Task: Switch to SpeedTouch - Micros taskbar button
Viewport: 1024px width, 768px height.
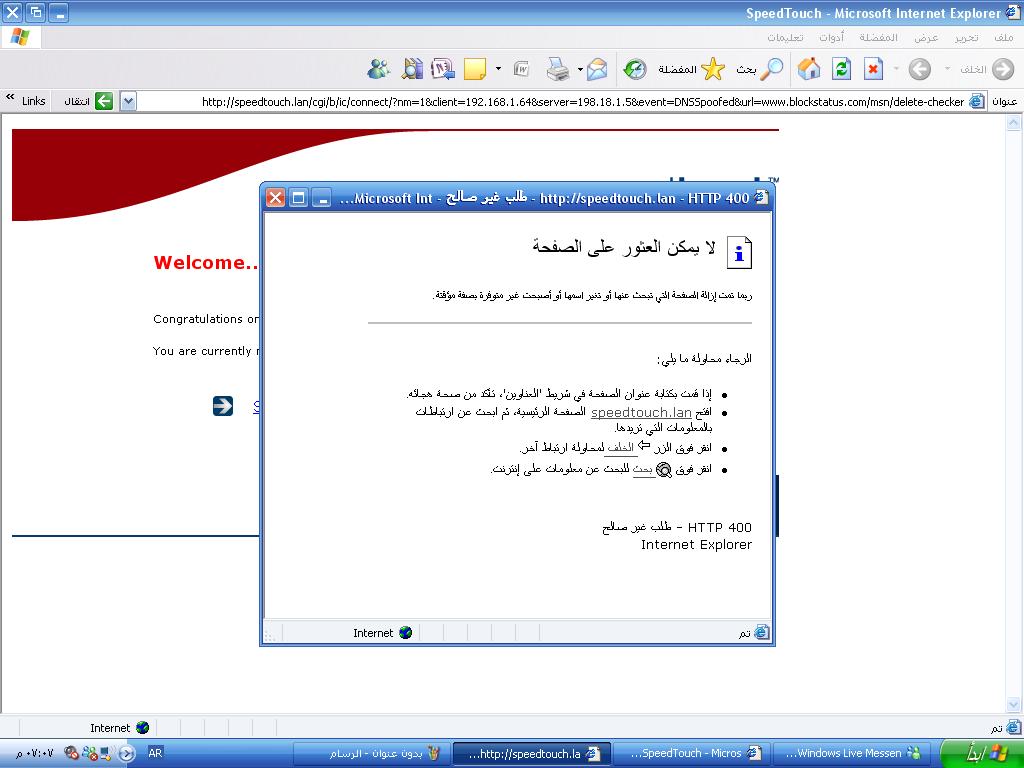Action: click(x=692, y=754)
